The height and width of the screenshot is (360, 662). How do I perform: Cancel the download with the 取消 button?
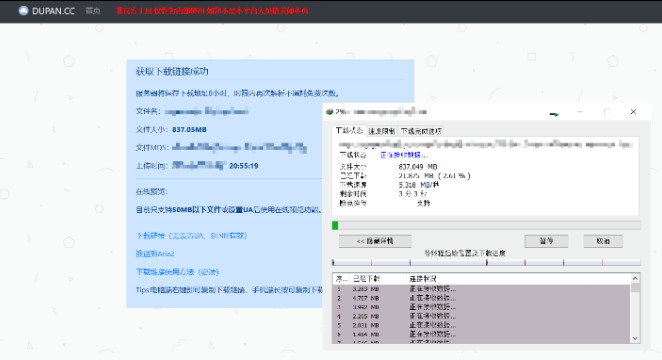tap(603, 241)
